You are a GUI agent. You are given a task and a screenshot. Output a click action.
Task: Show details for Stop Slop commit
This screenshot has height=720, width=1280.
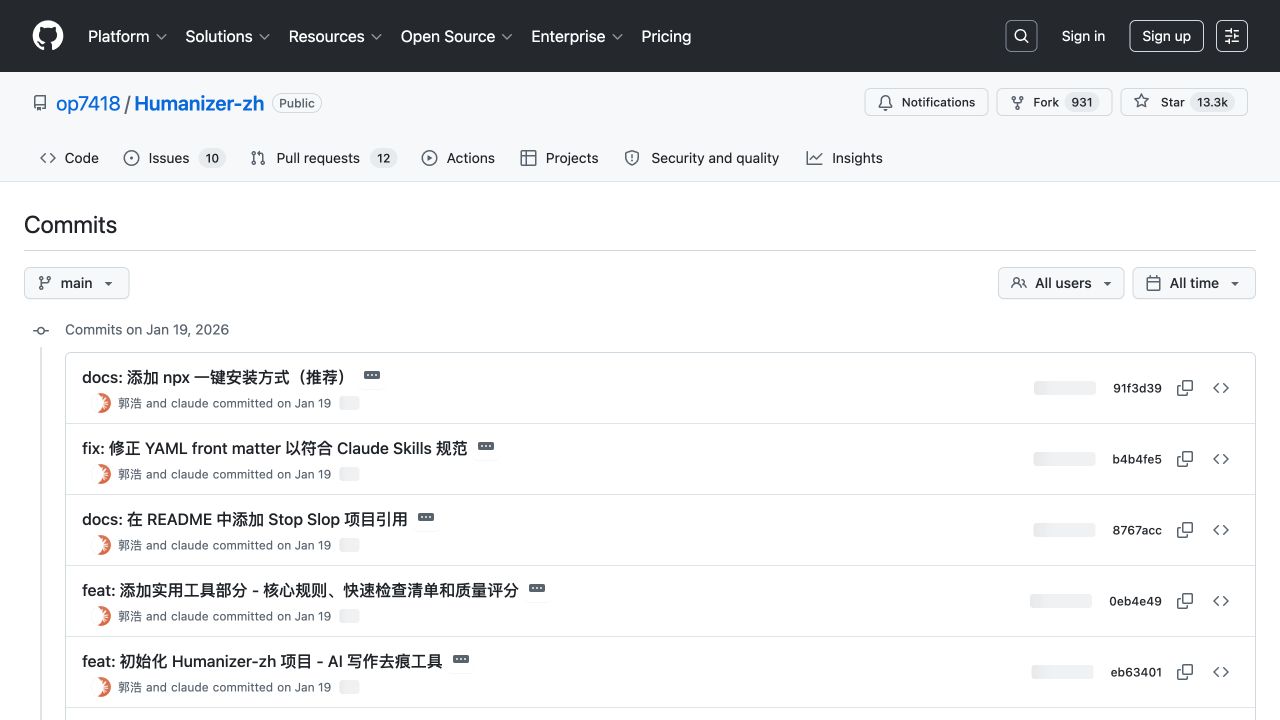point(426,517)
